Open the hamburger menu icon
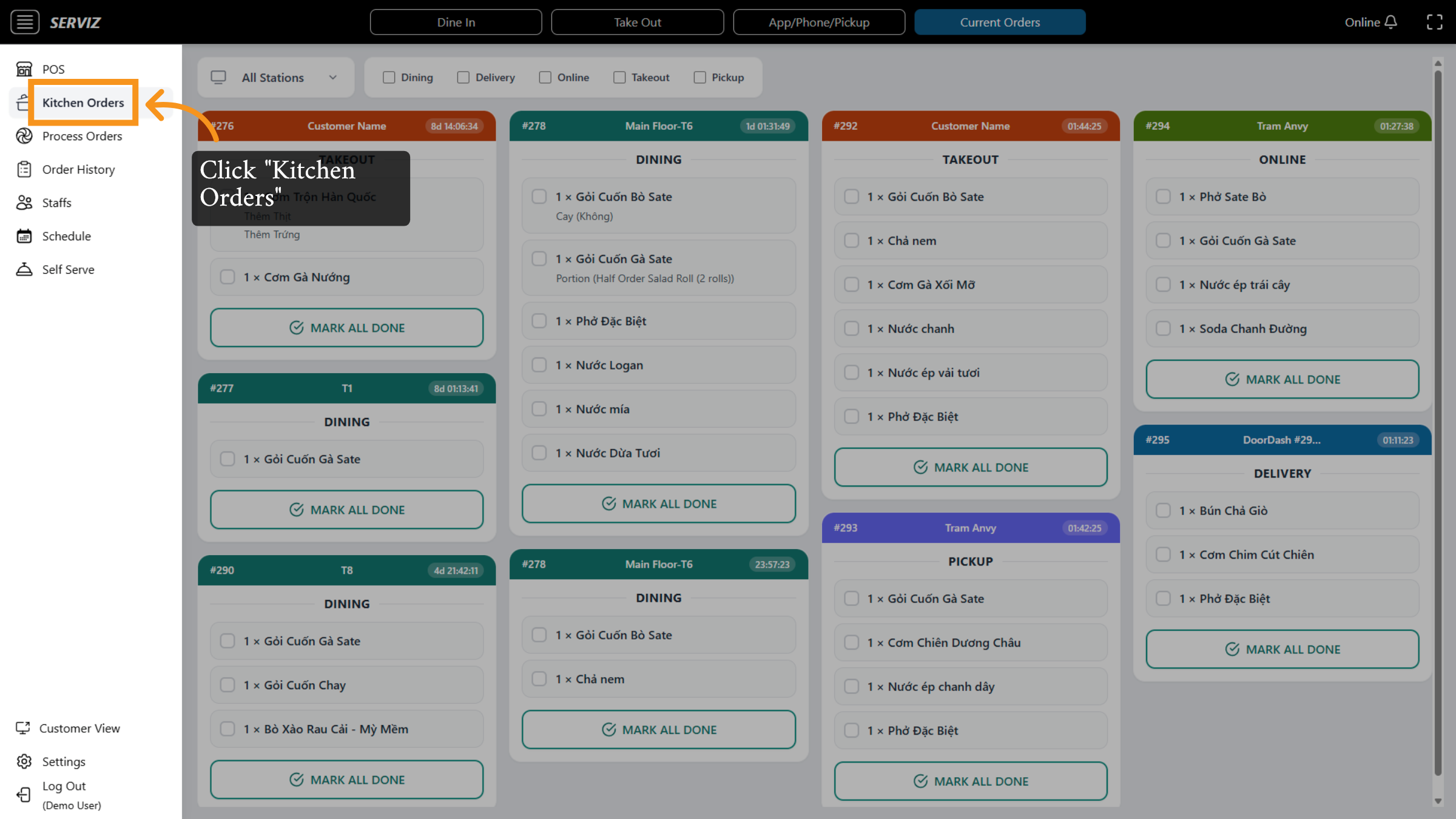 tap(25, 22)
